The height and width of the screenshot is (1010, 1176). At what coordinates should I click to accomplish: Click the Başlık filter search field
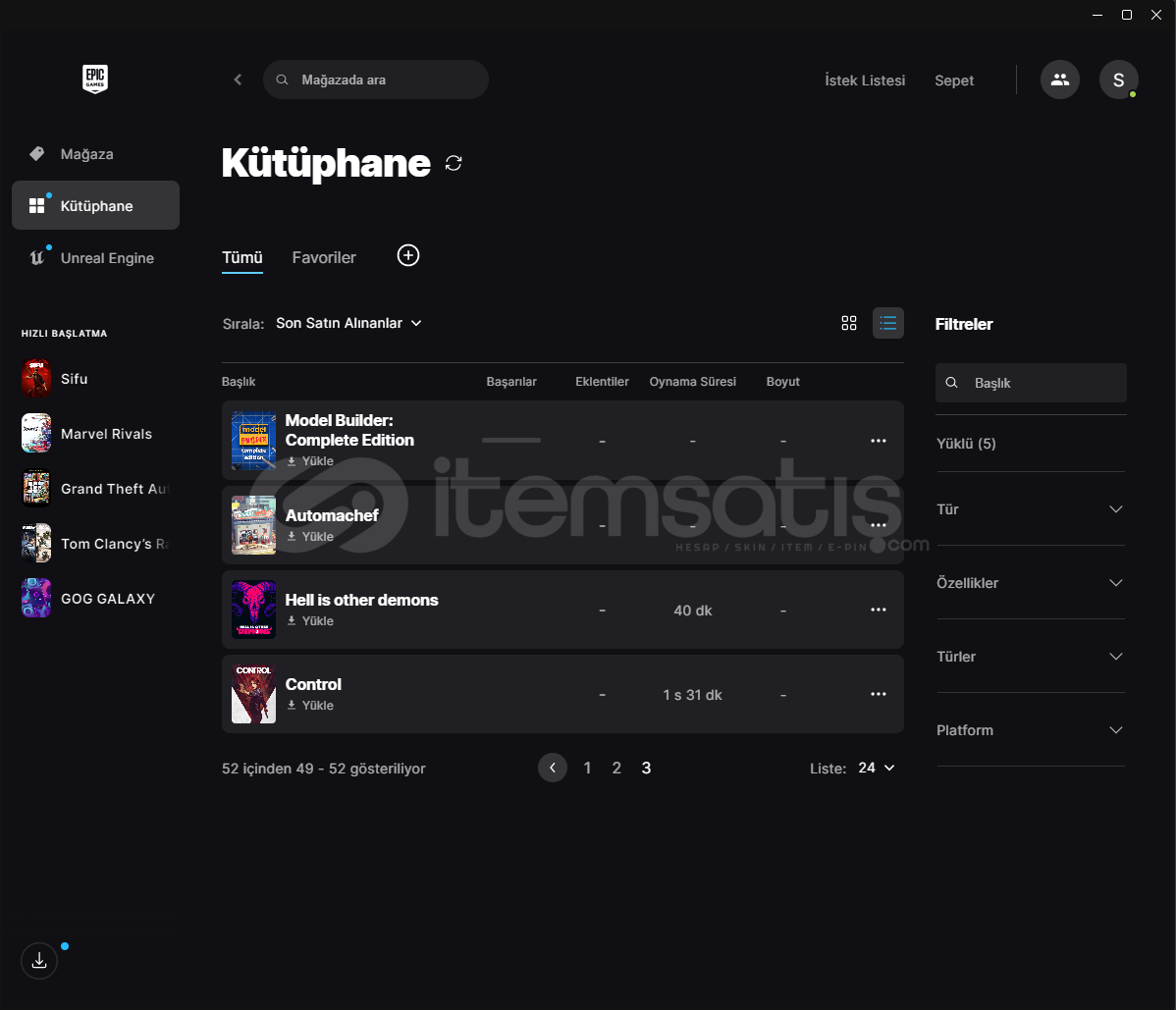coord(1031,383)
